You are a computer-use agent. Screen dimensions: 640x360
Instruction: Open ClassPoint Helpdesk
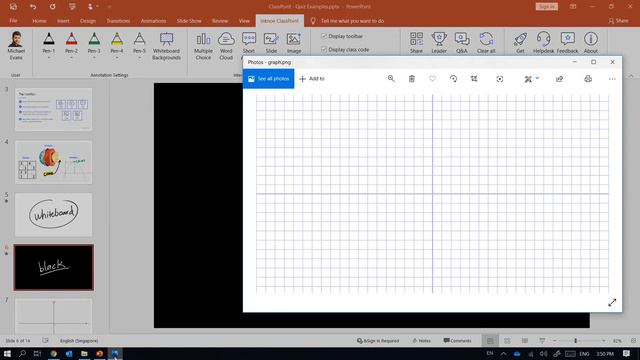click(x=543, y=43)
